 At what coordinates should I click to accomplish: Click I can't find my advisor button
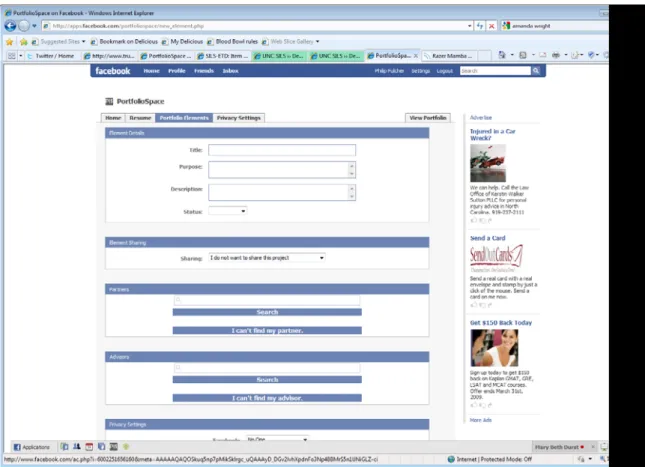point(267,398)
